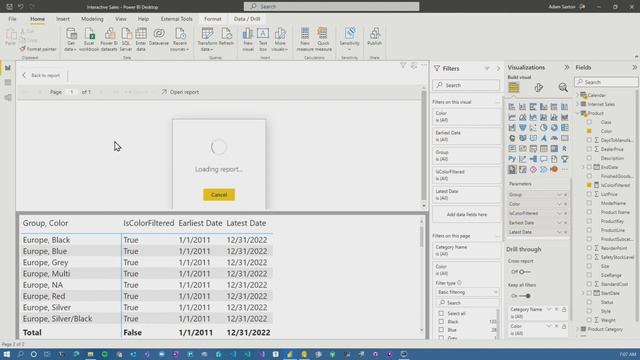Open the File menu
The image size is (640, 360).
pos(12,19)
